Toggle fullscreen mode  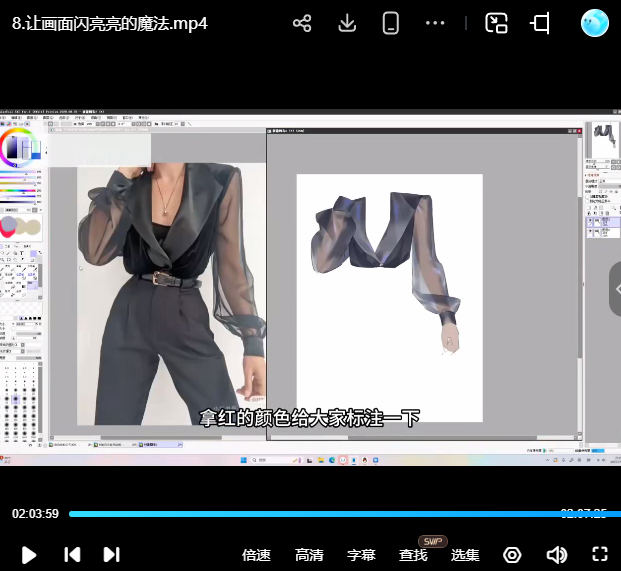600,555
